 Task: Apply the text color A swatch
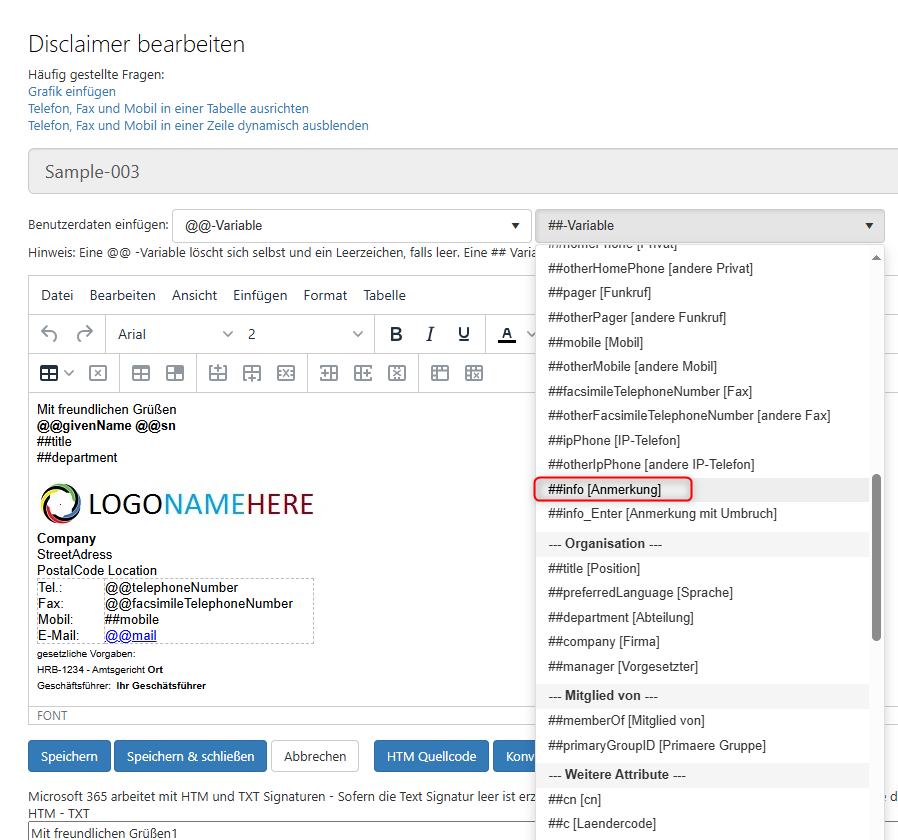pyautogui.click(x=506, y=334)
